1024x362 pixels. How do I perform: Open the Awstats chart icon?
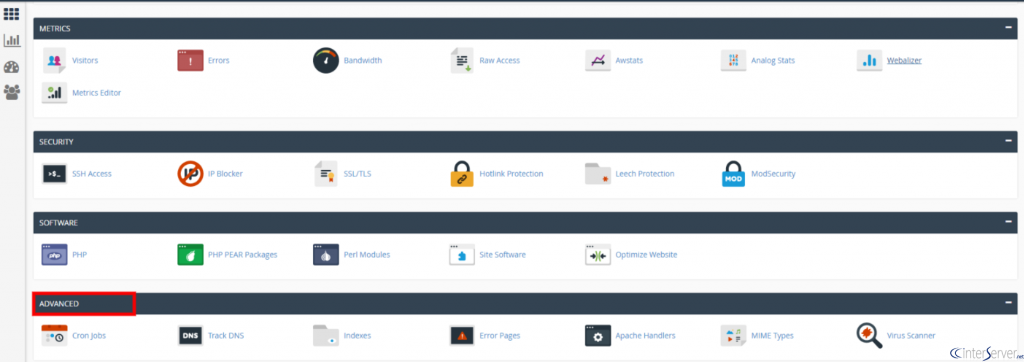point(598,60)
